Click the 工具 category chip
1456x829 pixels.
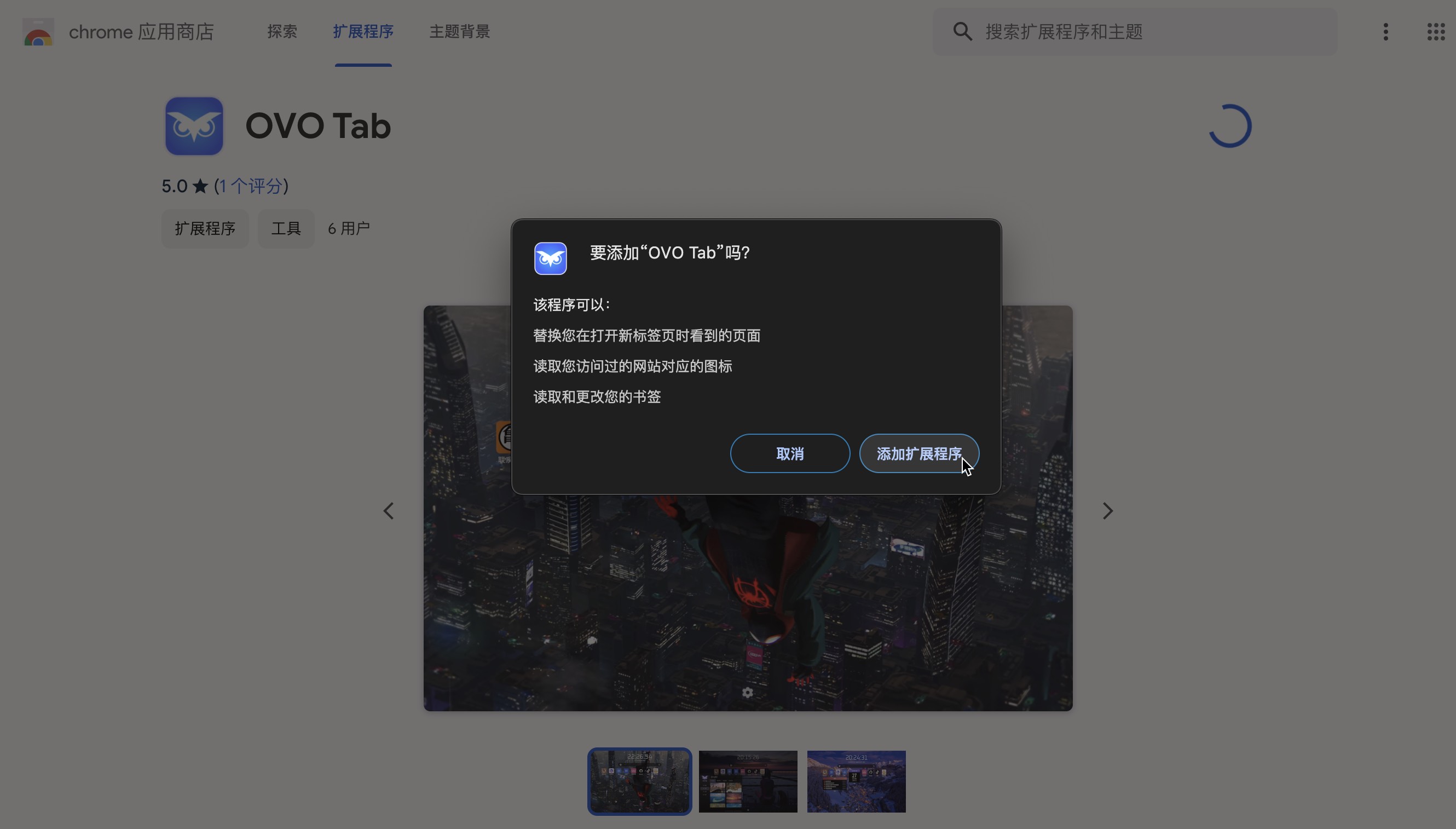click(286, 228)
